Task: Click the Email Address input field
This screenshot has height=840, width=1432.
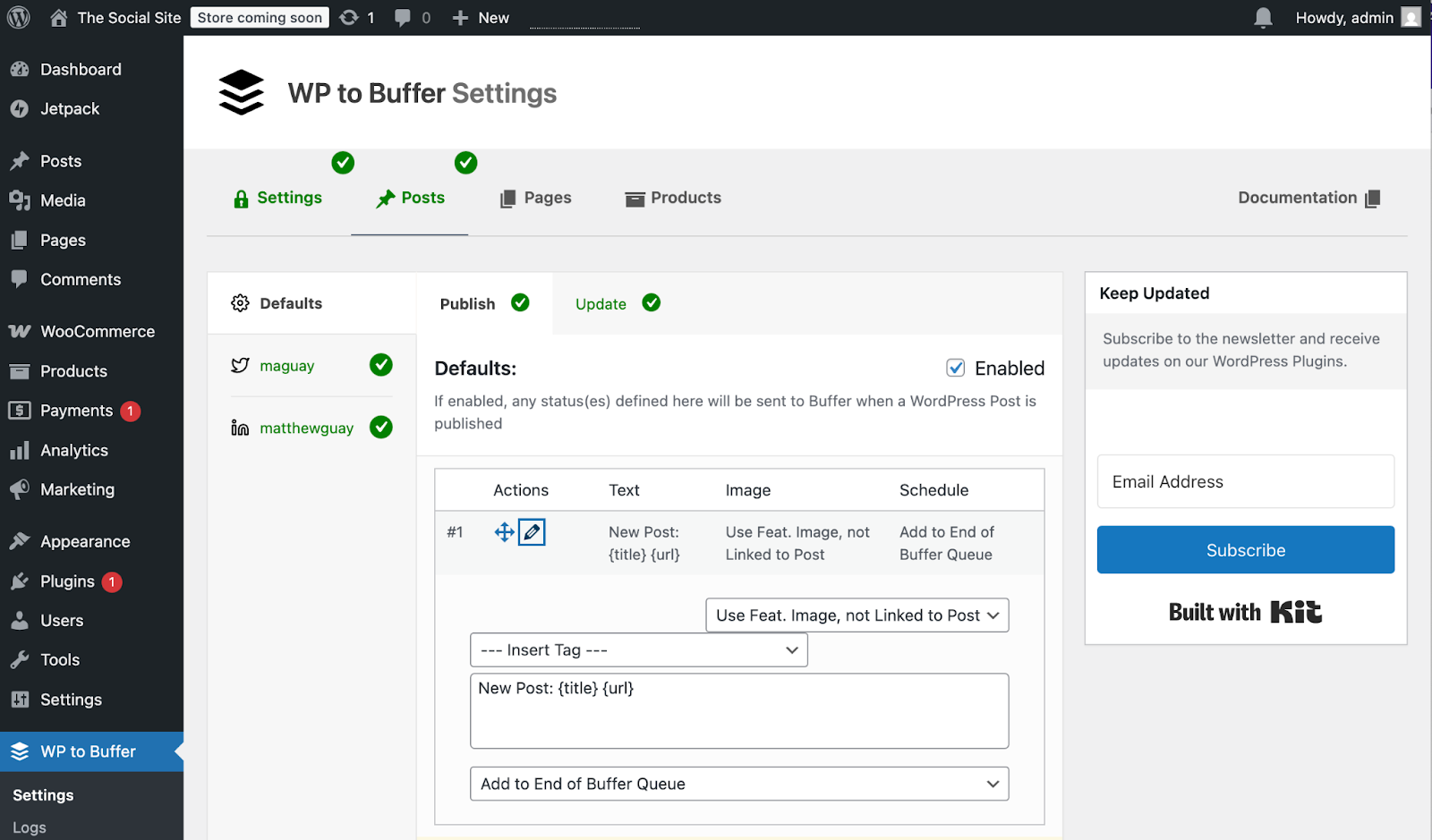Action: [x=1245, y=481]
